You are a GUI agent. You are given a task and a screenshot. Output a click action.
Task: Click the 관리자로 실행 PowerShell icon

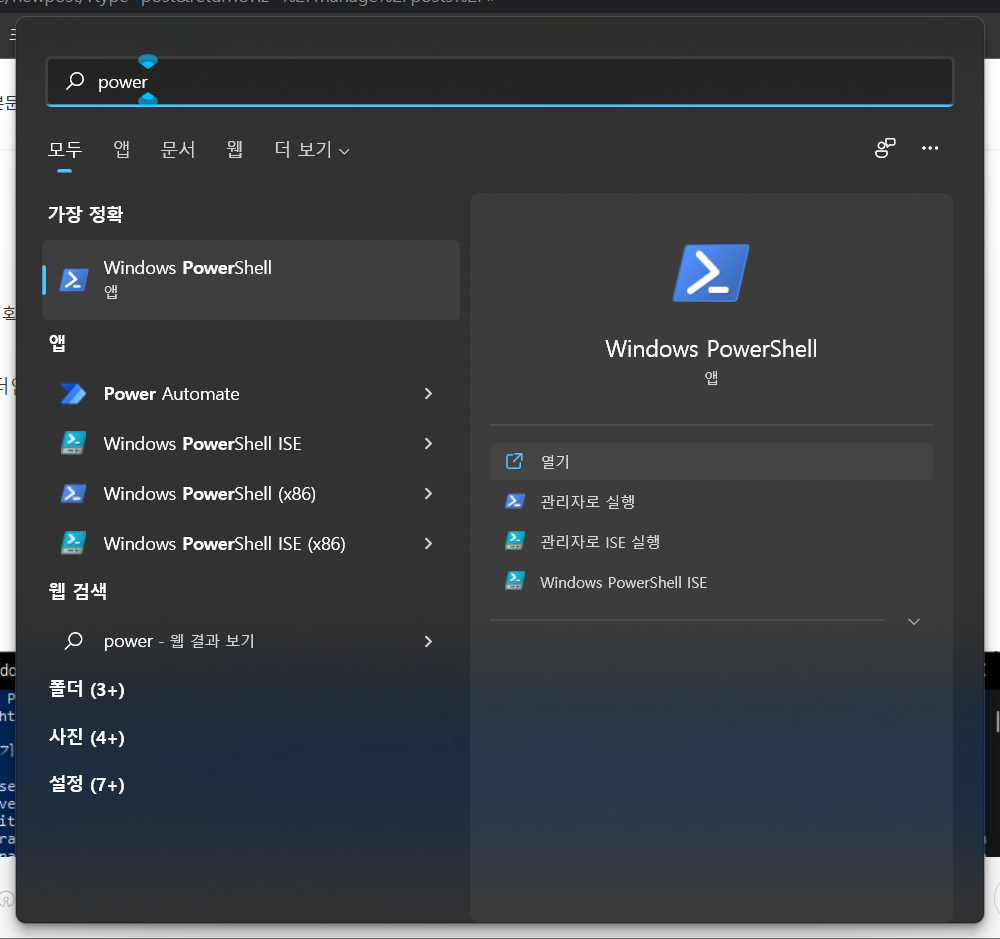pos(515,501)
